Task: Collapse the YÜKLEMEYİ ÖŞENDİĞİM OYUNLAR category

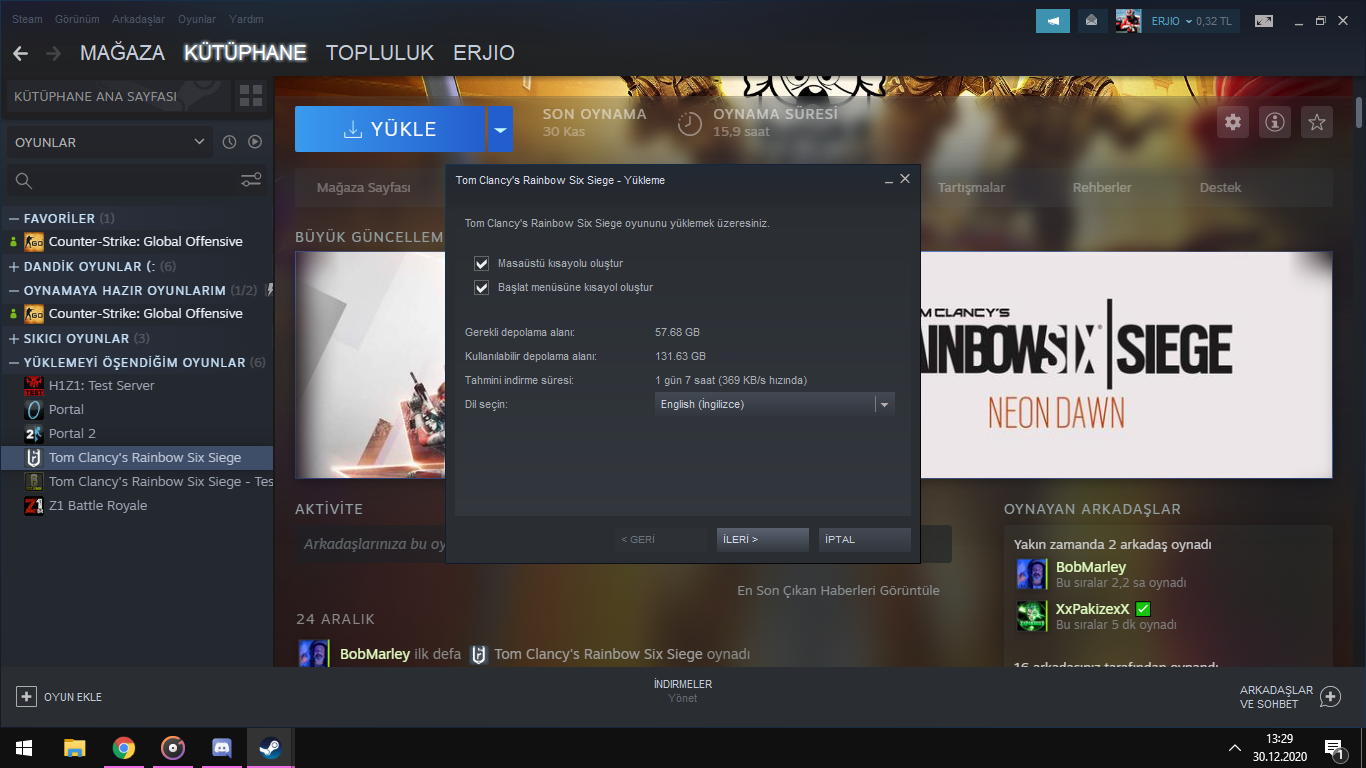Action: [x=14, y=362]
